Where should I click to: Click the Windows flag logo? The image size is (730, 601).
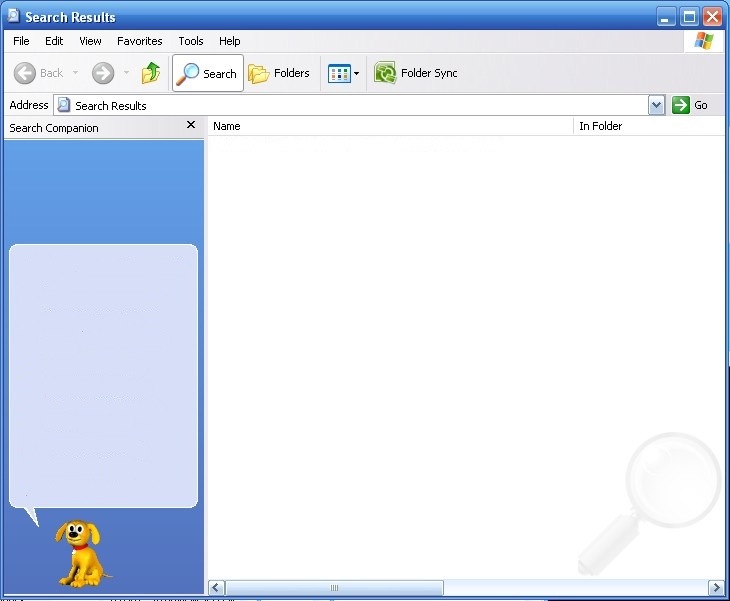[x=704, y=41]
